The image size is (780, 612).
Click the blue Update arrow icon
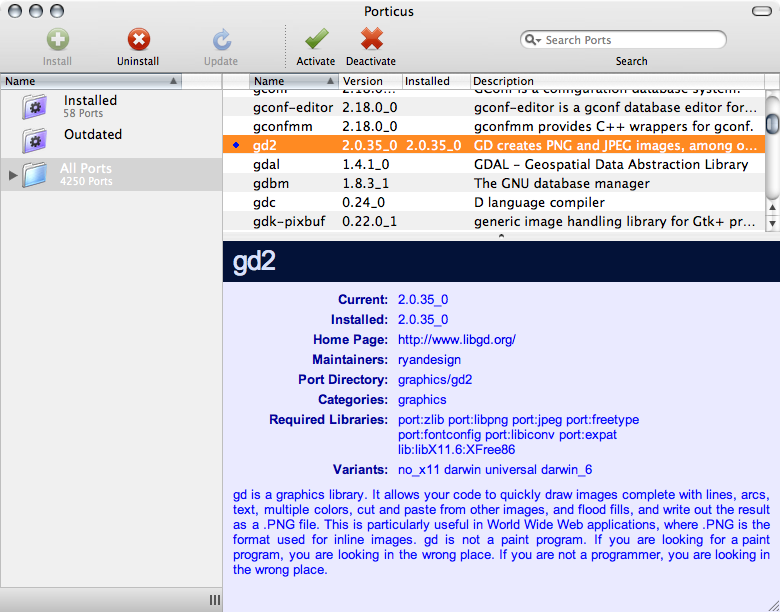click(221, 40)
